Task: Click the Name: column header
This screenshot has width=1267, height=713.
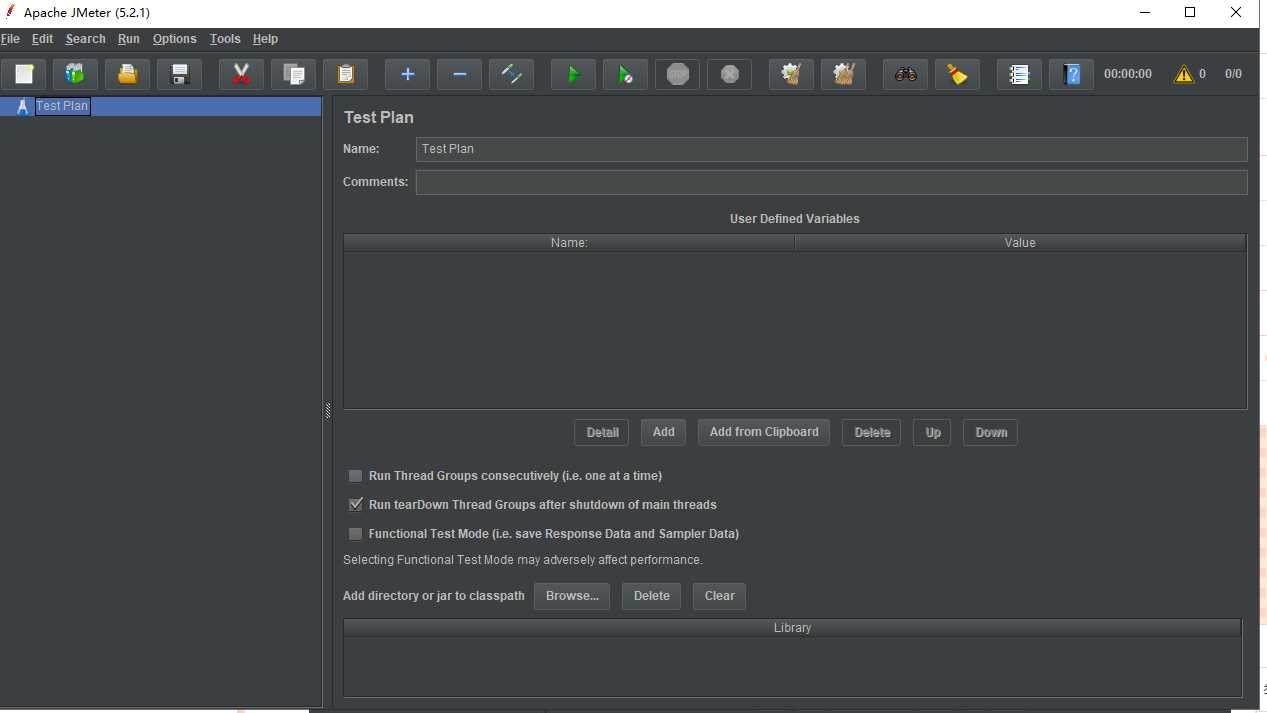Action: (x=569, y=243)
